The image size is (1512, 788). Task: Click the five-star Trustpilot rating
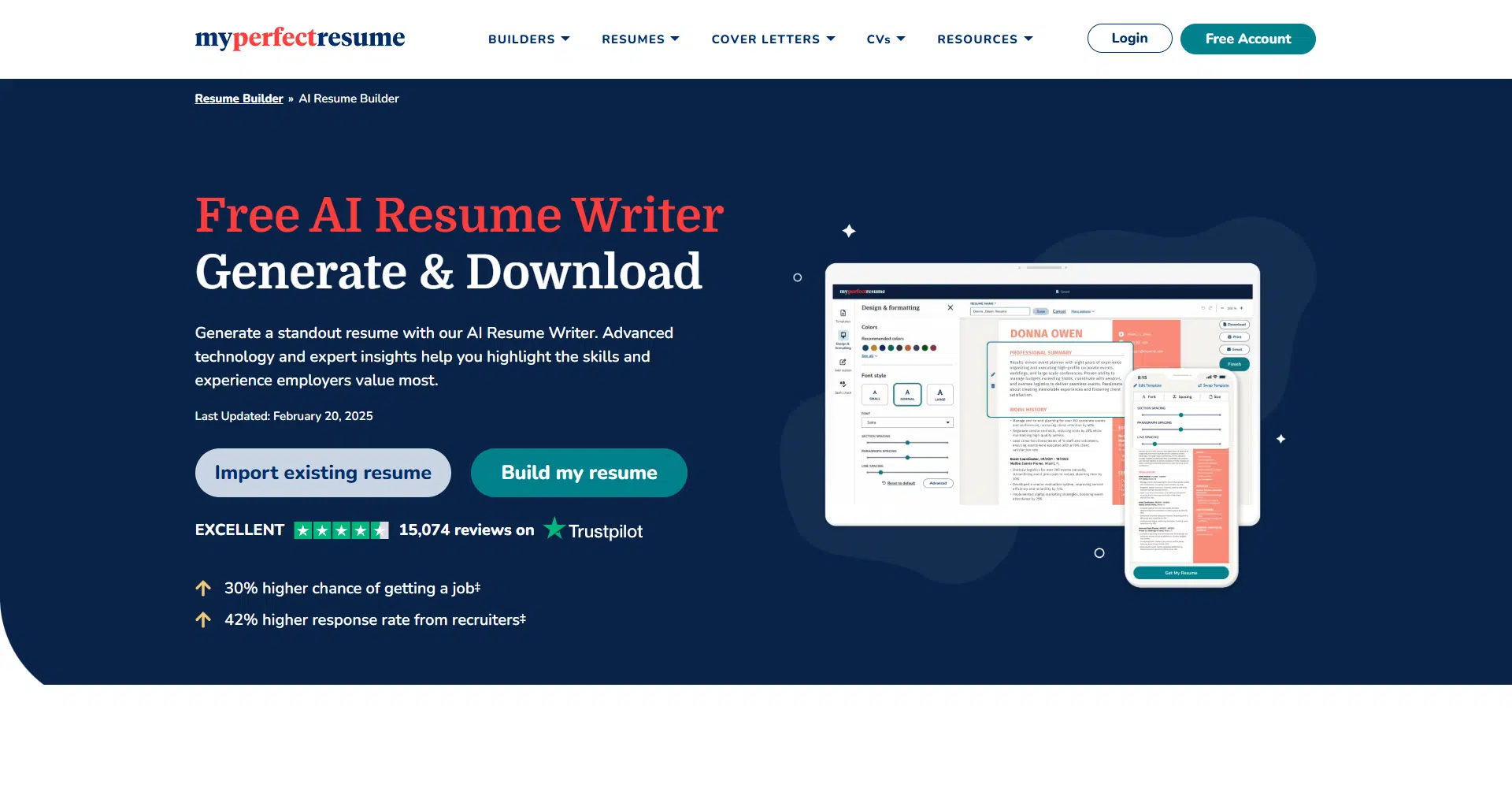click(341, 530)
